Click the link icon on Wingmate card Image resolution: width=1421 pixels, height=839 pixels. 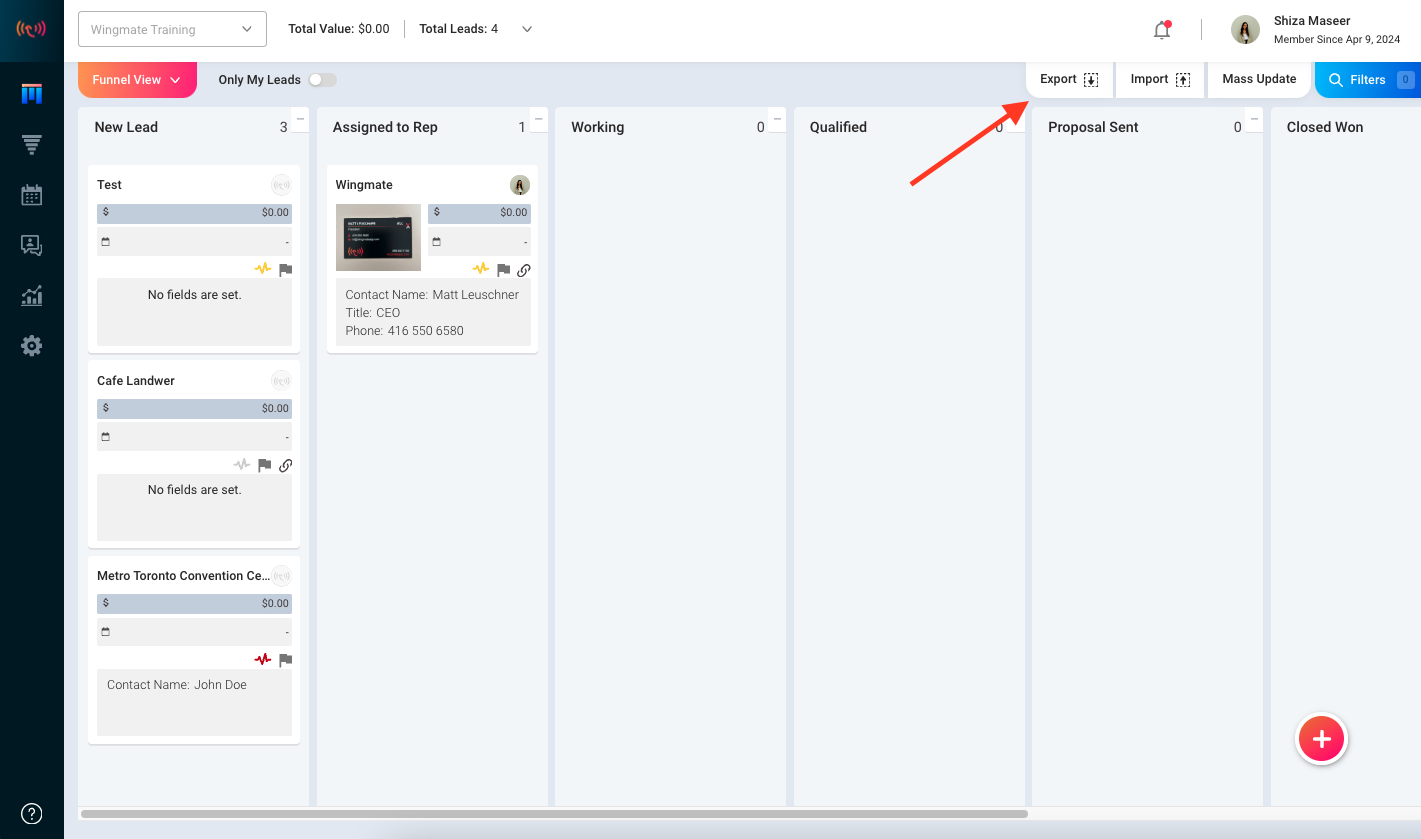click(524, 270)
